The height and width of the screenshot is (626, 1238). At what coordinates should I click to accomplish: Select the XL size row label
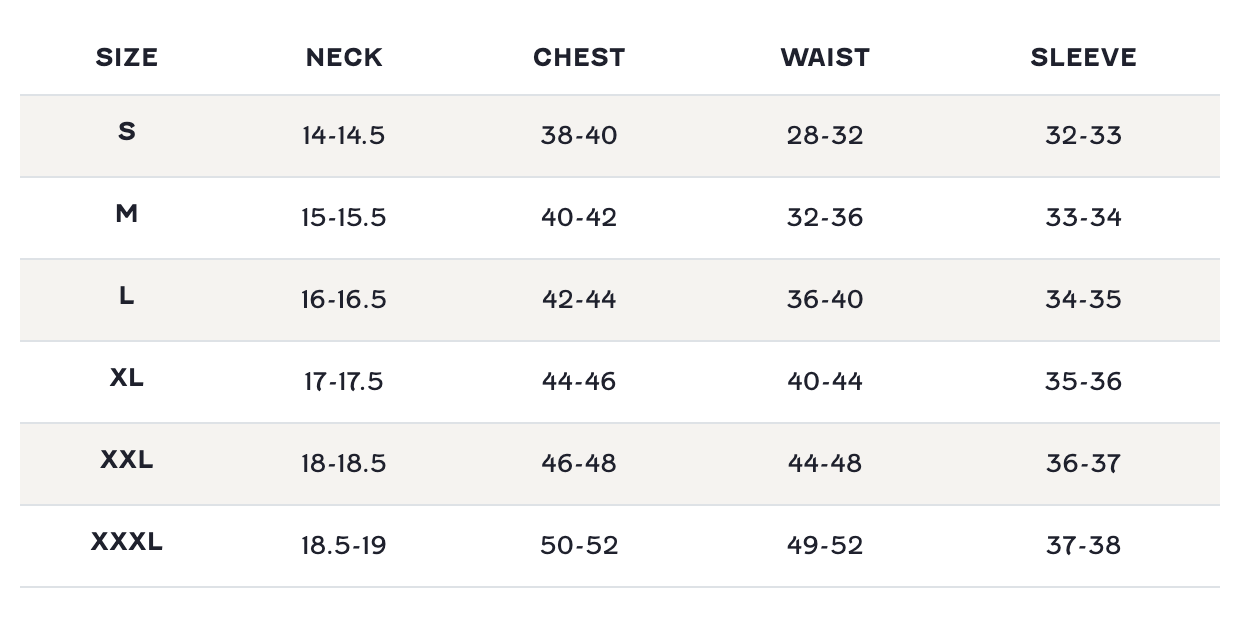[x=127, y=377]
